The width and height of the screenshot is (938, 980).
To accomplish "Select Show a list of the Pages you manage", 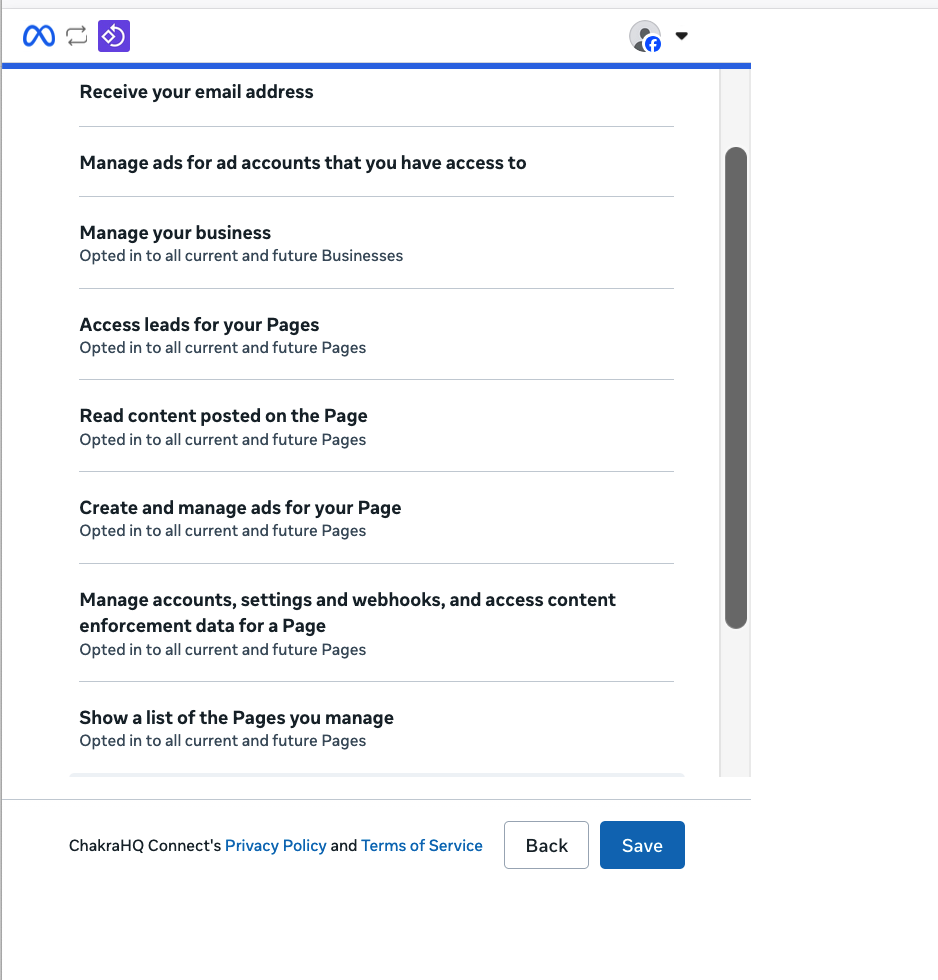I will click(x=236, y=718).
